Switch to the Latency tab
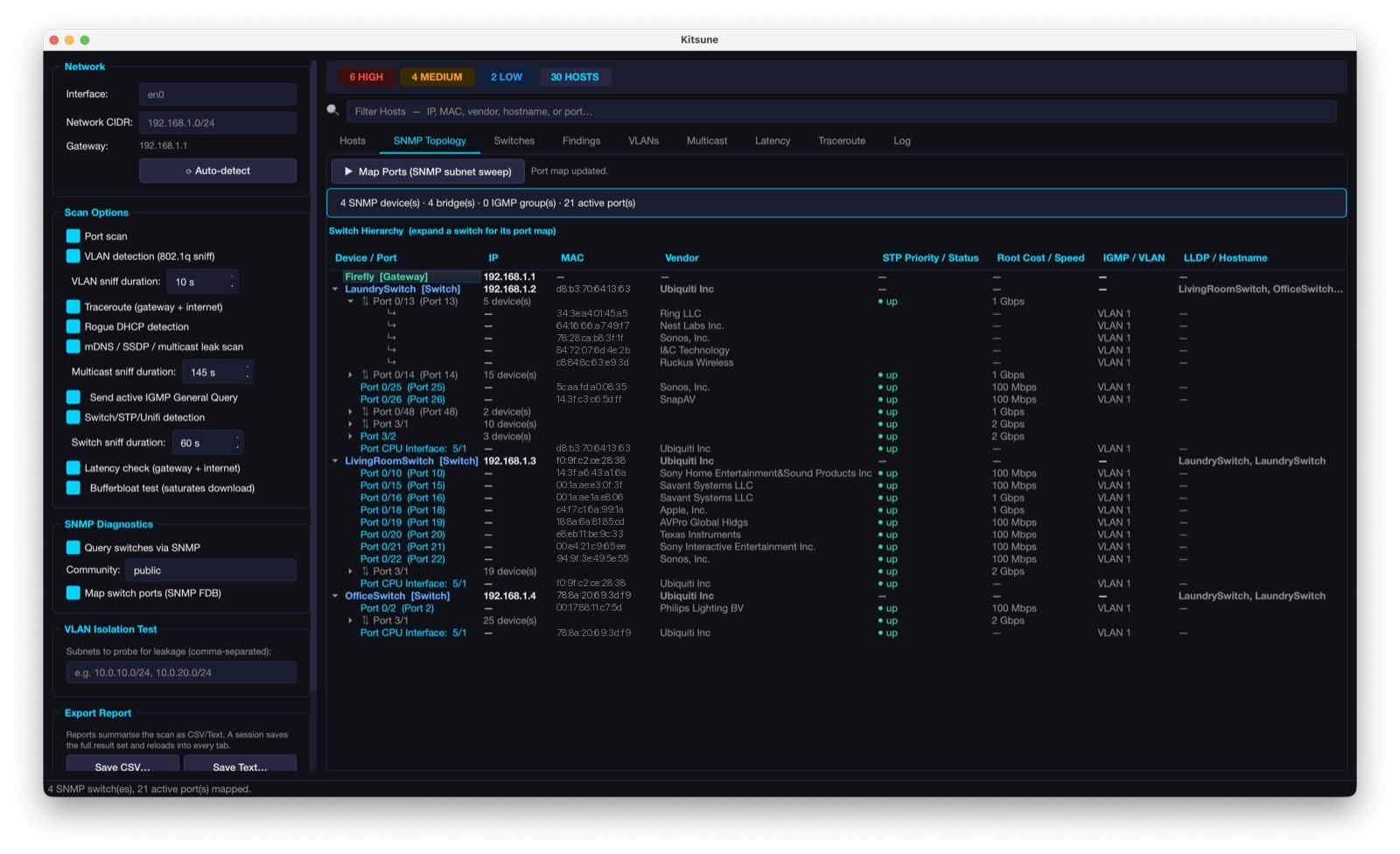This screenshot has width=1400, height=854. 773,141
